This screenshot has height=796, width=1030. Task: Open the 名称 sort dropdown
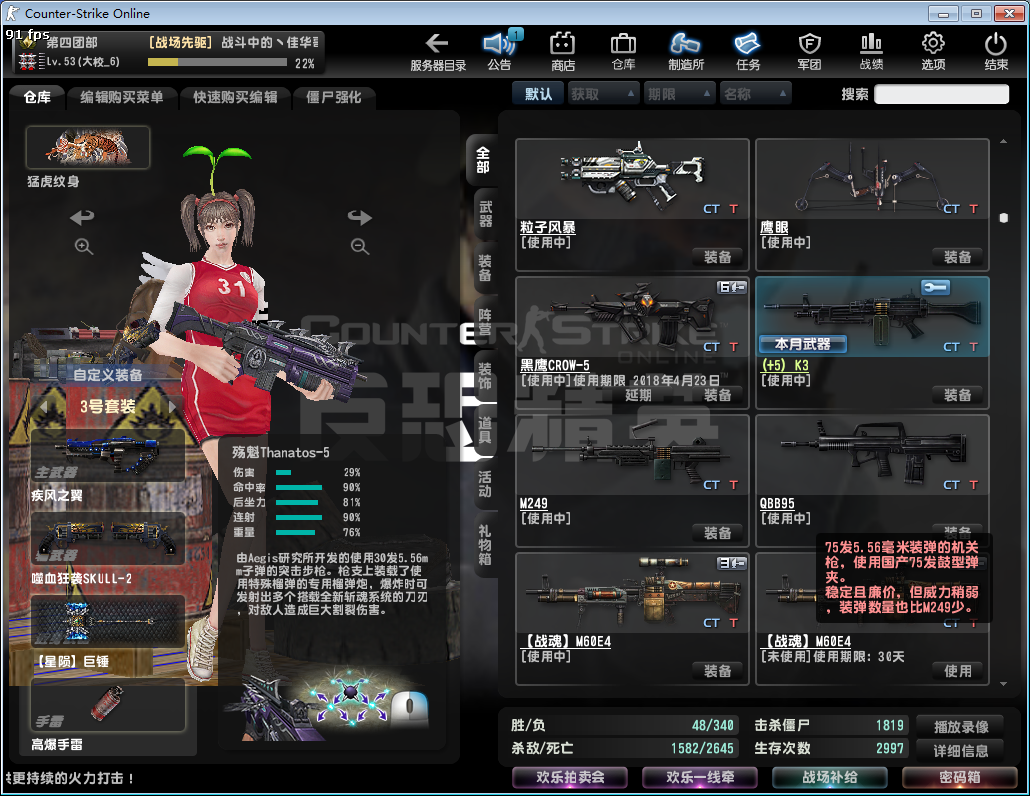point(755,94)
